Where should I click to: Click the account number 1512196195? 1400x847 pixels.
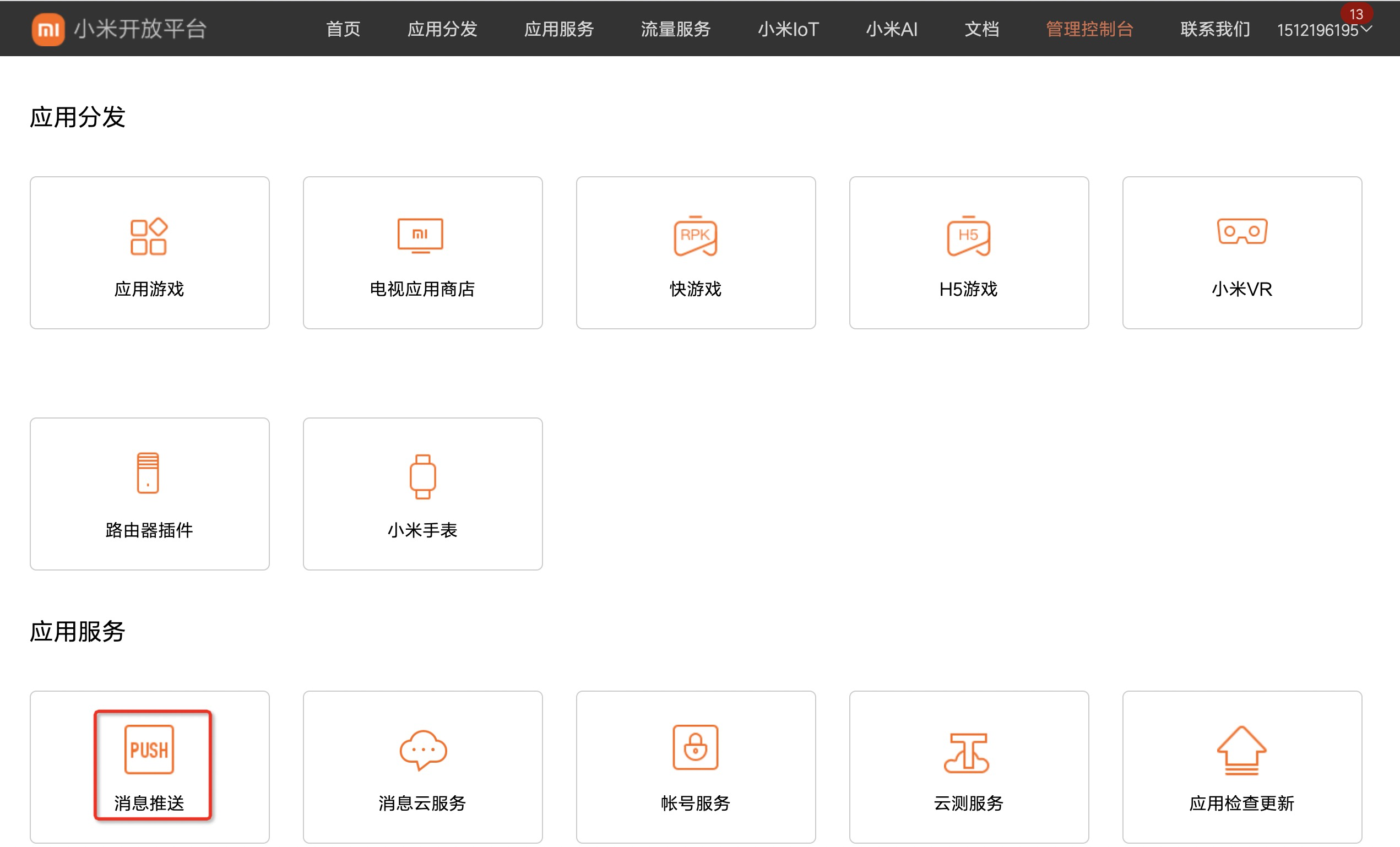1317,30
